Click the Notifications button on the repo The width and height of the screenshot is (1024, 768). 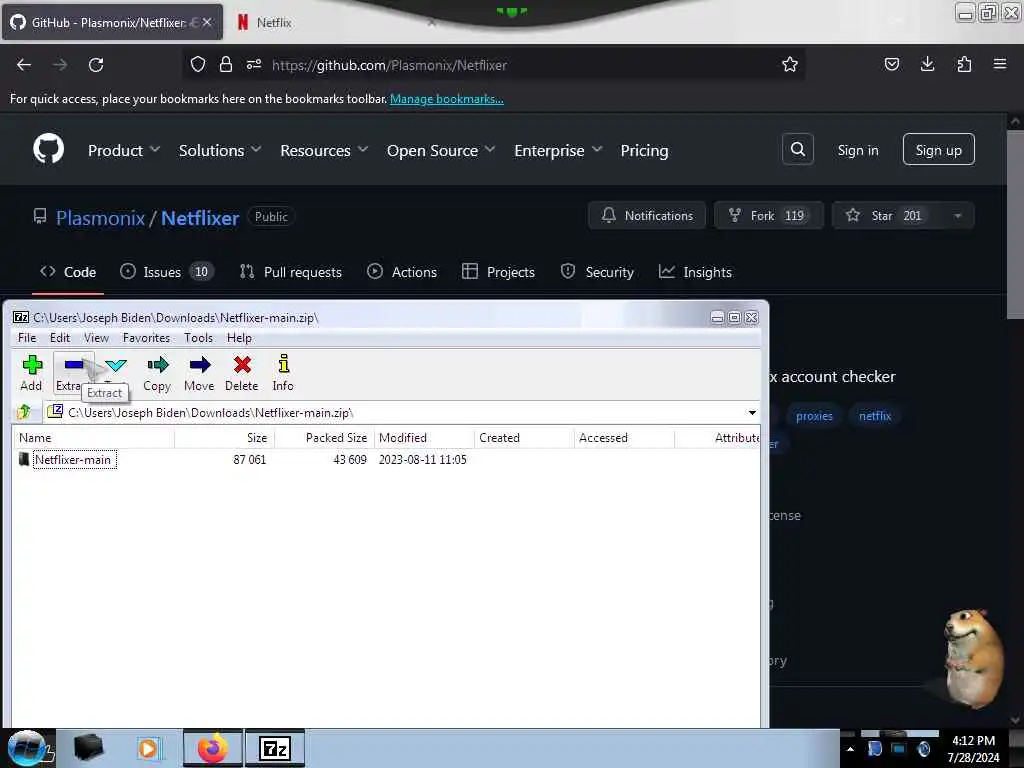(x=647, y=216)
